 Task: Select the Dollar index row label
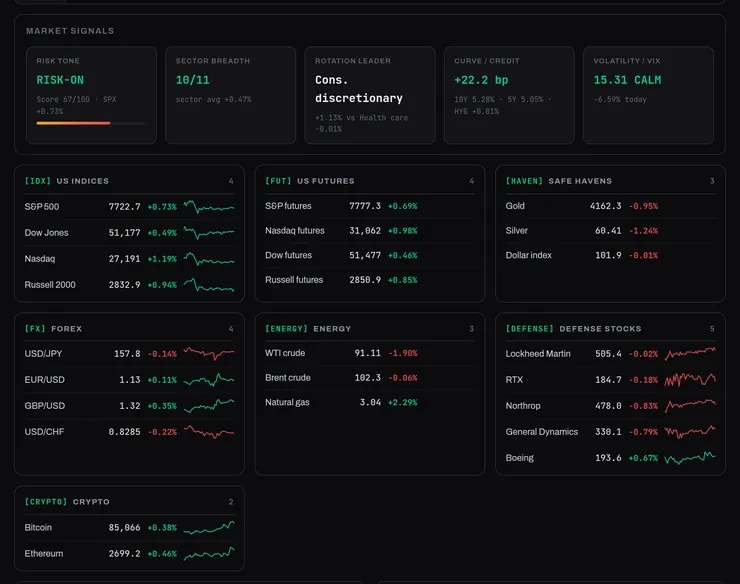coord(529,255)
